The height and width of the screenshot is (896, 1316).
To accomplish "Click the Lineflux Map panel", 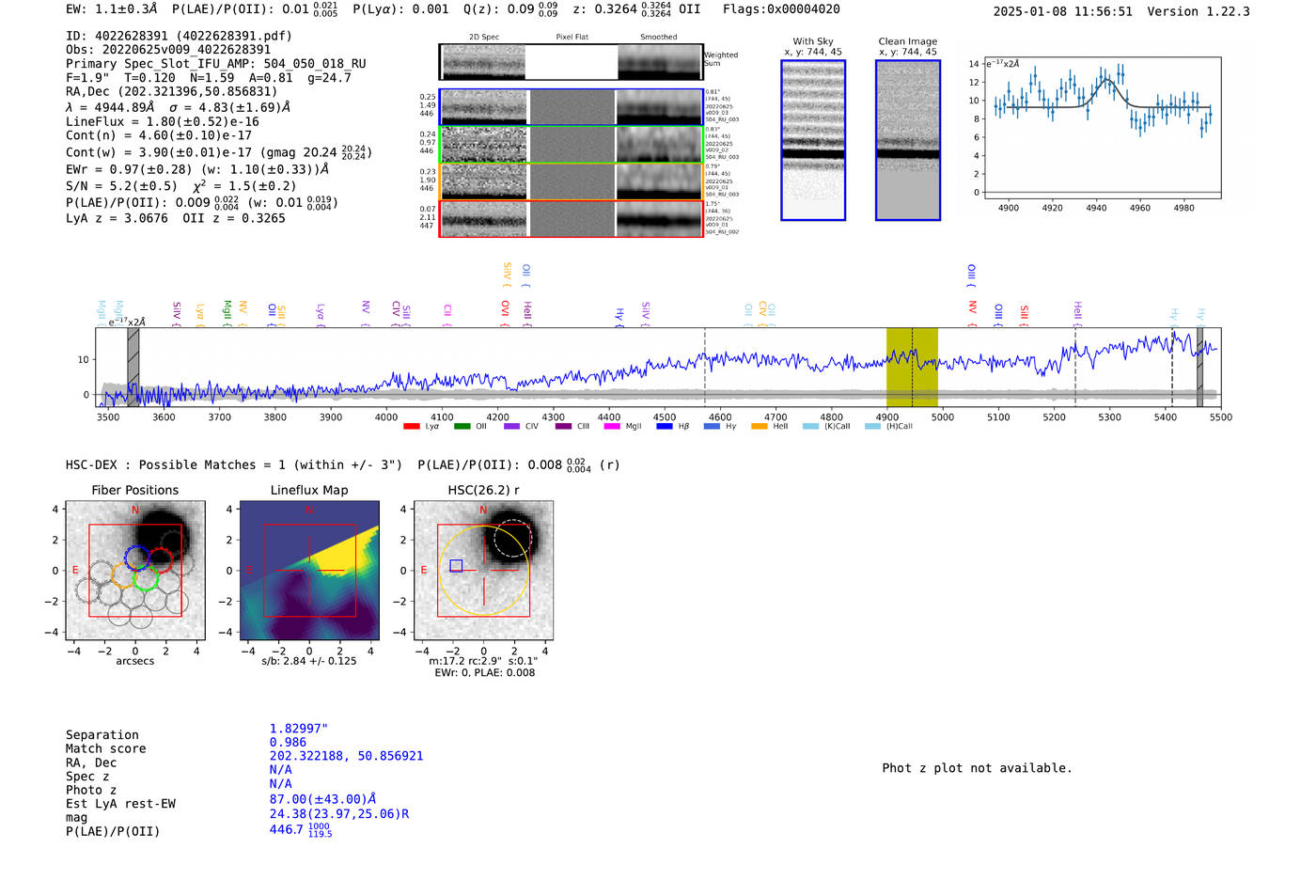I will 309,571.
